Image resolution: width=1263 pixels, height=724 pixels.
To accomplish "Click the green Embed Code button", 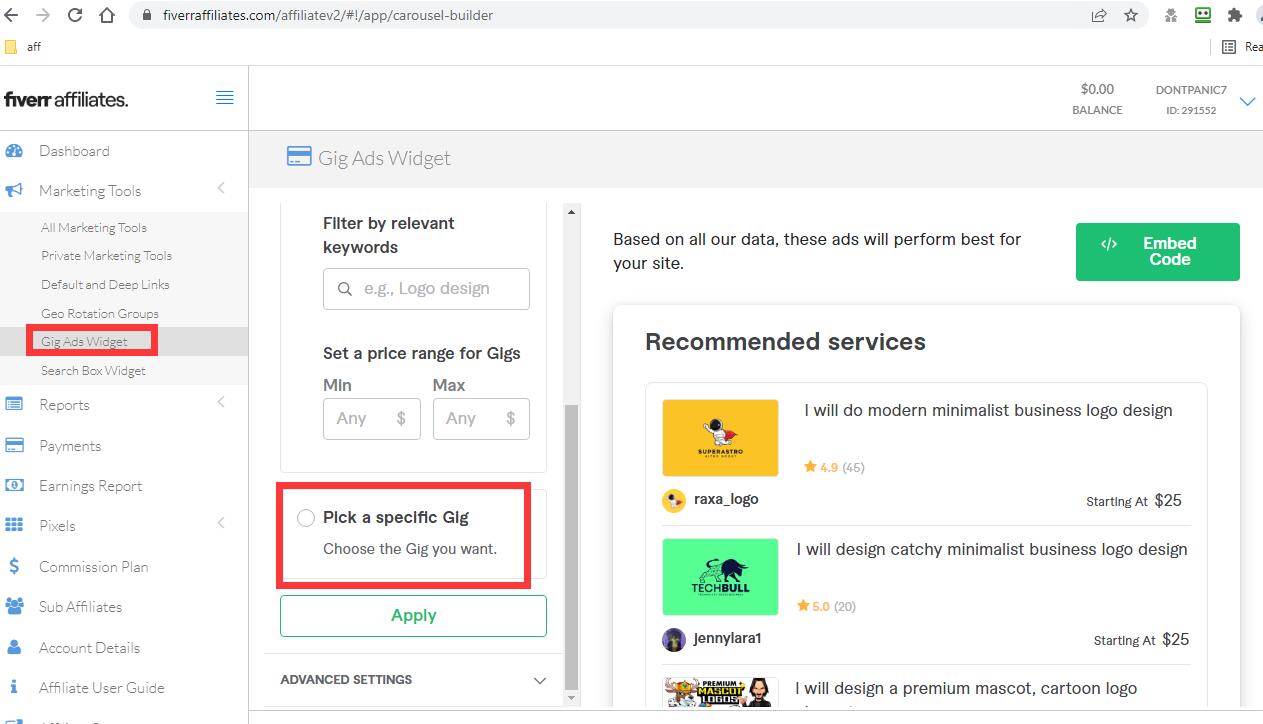I will [x=1158, y=252].
